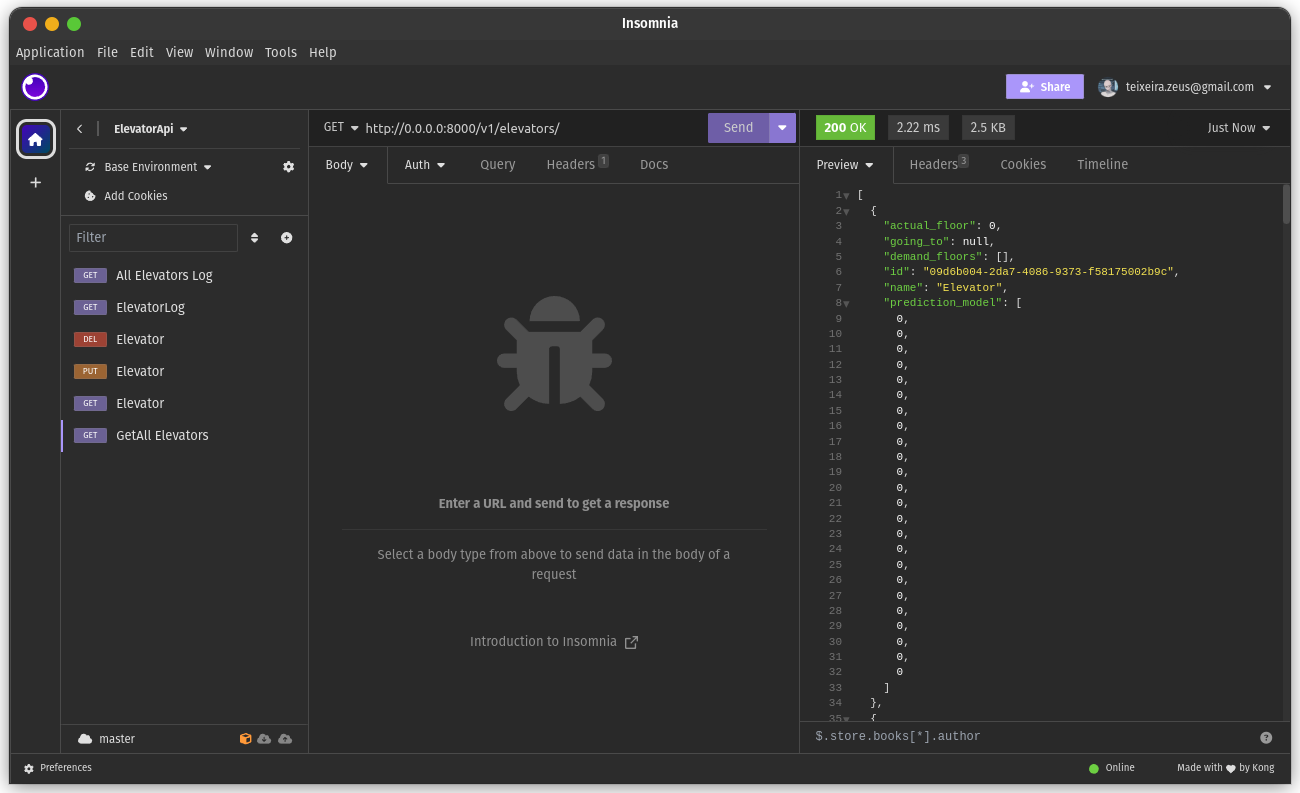Go back using the left chevron

pyautogui.click(x=80, y=129)
